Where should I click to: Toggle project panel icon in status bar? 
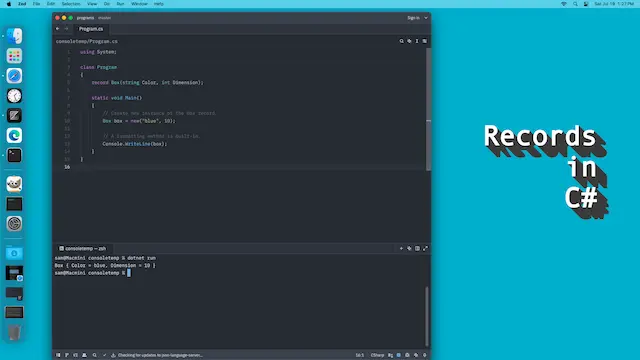pyautogui.click(x=58, y=355)
